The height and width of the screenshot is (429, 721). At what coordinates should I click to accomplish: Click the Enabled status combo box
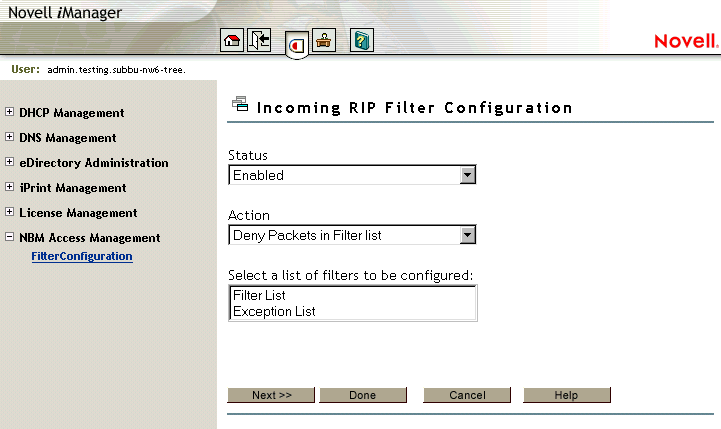coord(352,175)
